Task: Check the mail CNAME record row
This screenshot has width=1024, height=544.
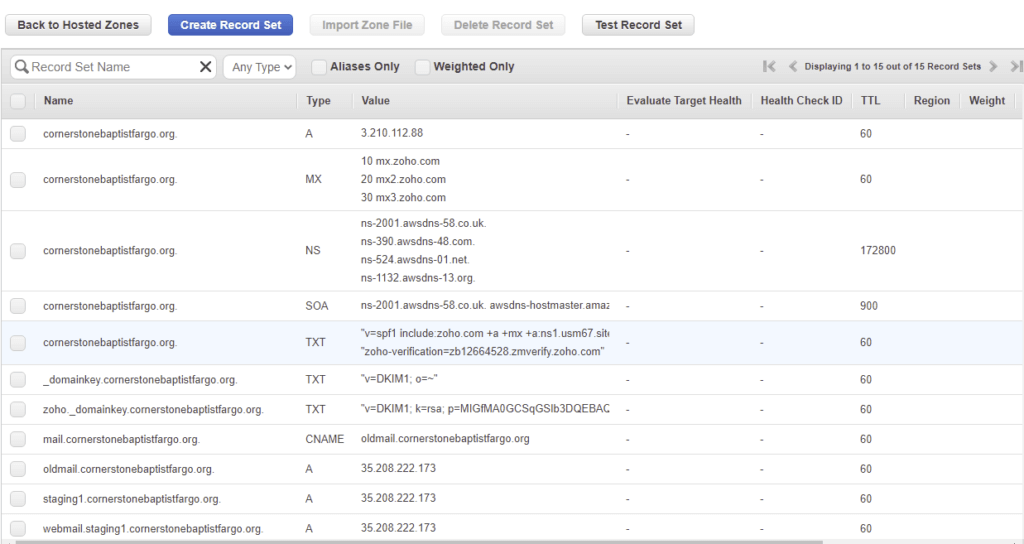Action: [18, 439]
